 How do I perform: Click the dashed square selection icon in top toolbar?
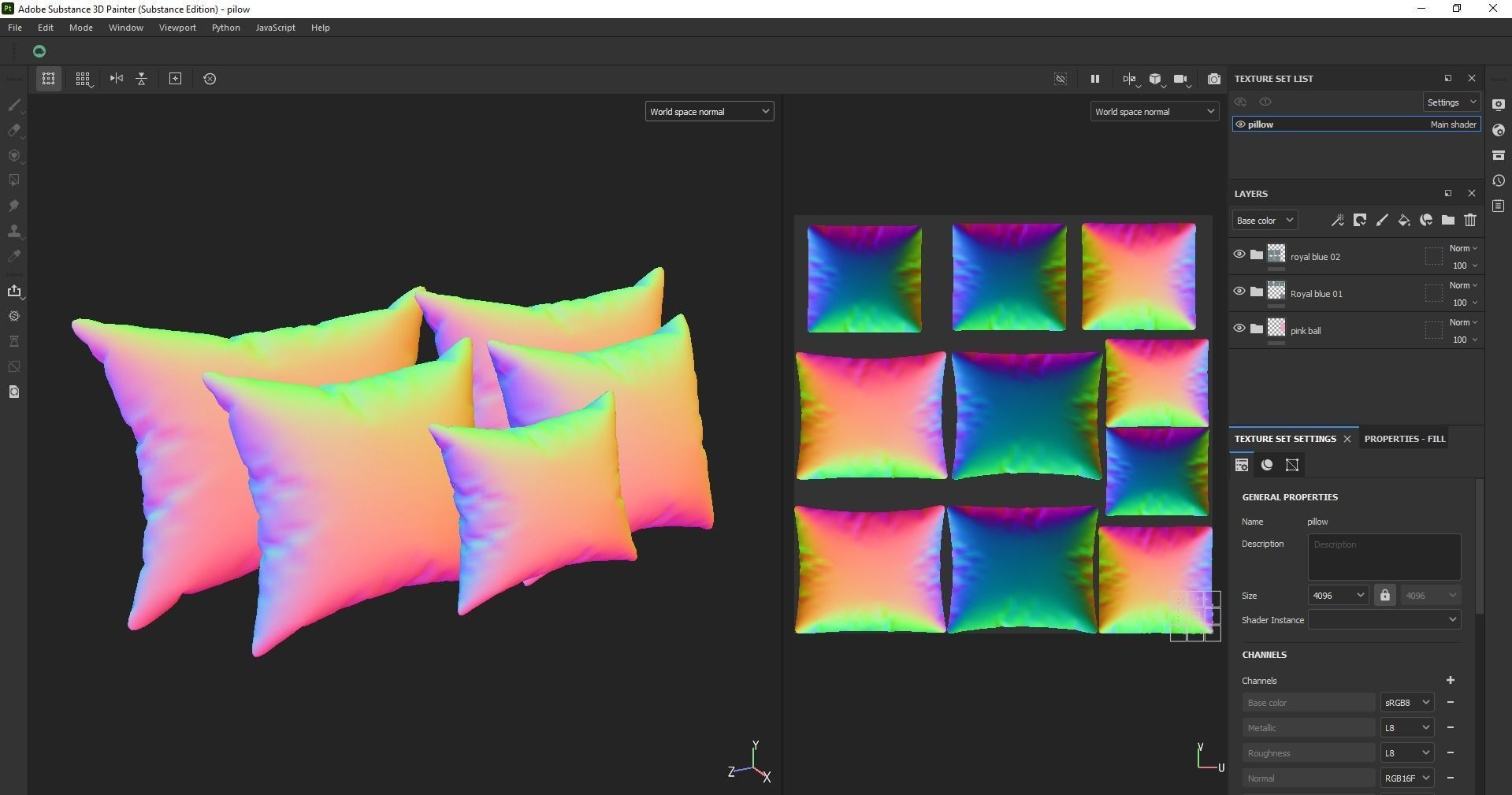point(48,79)
